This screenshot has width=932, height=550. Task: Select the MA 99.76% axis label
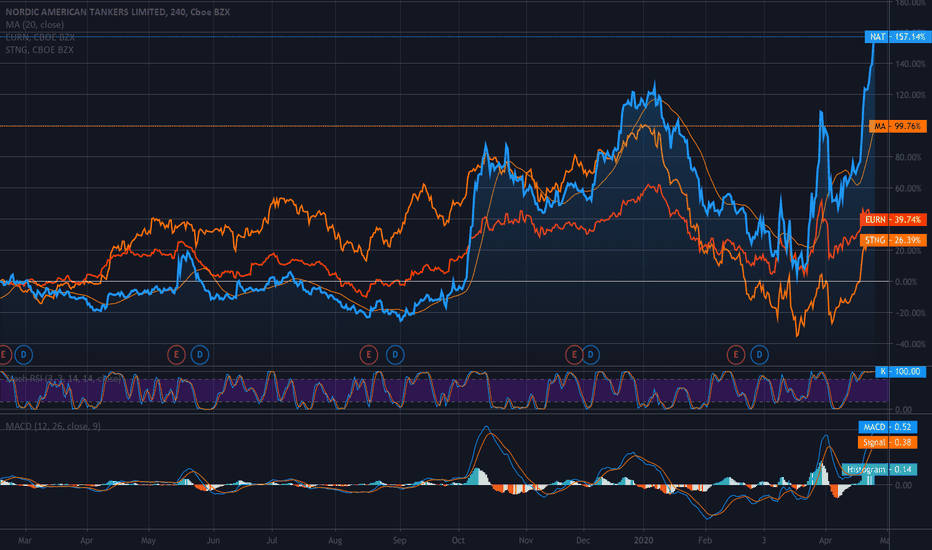tap(898, 126)
